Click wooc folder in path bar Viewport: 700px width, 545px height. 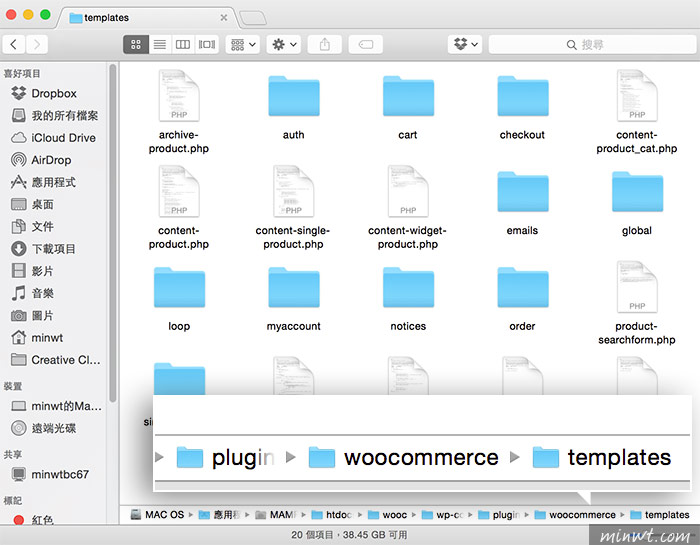[x=388, y=515]
